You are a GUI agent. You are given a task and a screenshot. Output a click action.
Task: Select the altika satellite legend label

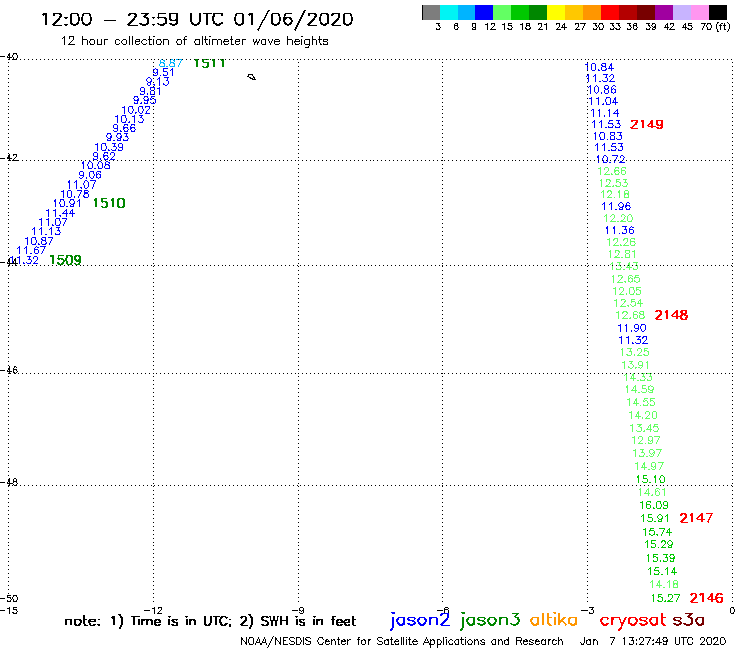coord(553,619)
